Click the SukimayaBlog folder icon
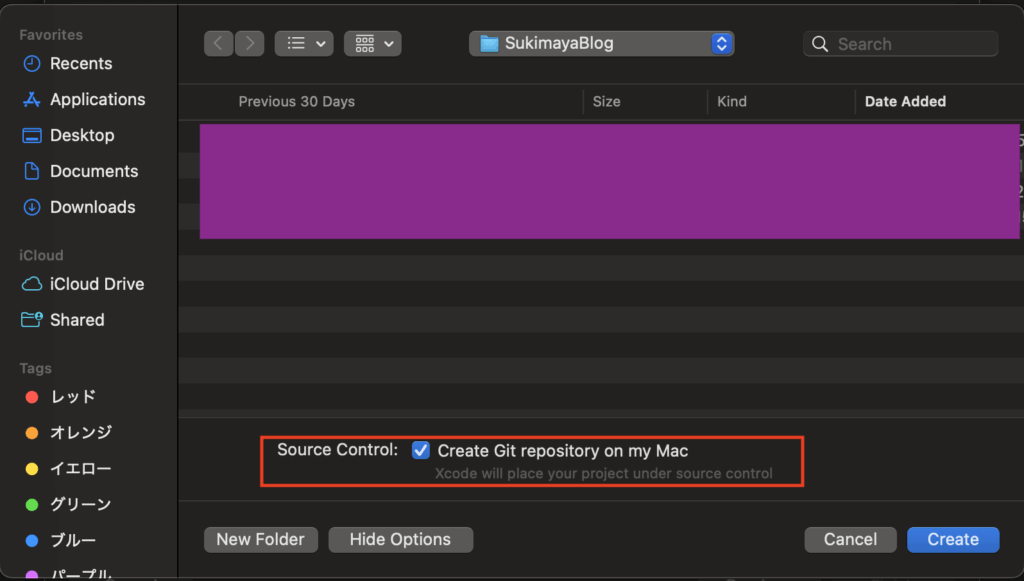The height and width of the screenshot is (581, 1024). (489, 44)
